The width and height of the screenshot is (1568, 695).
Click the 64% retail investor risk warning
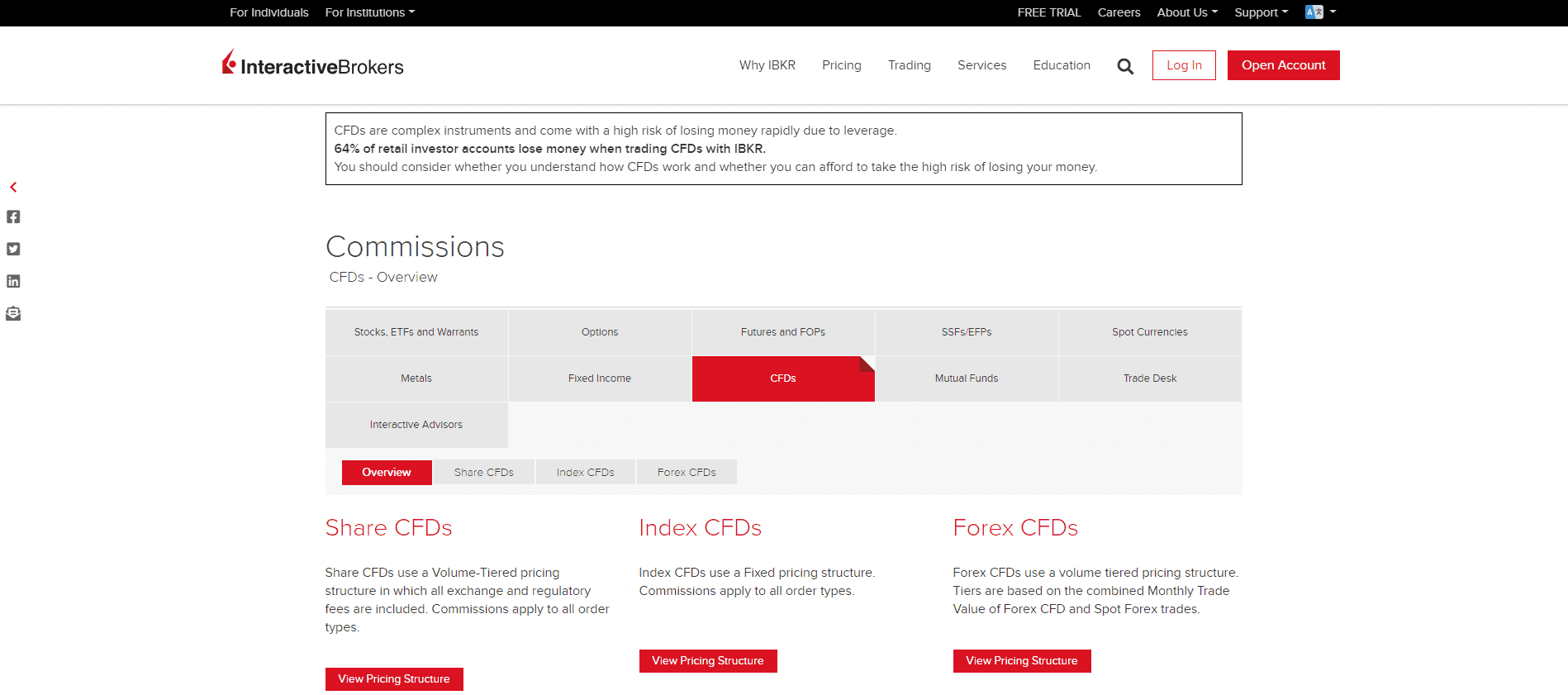pos(549,149)
